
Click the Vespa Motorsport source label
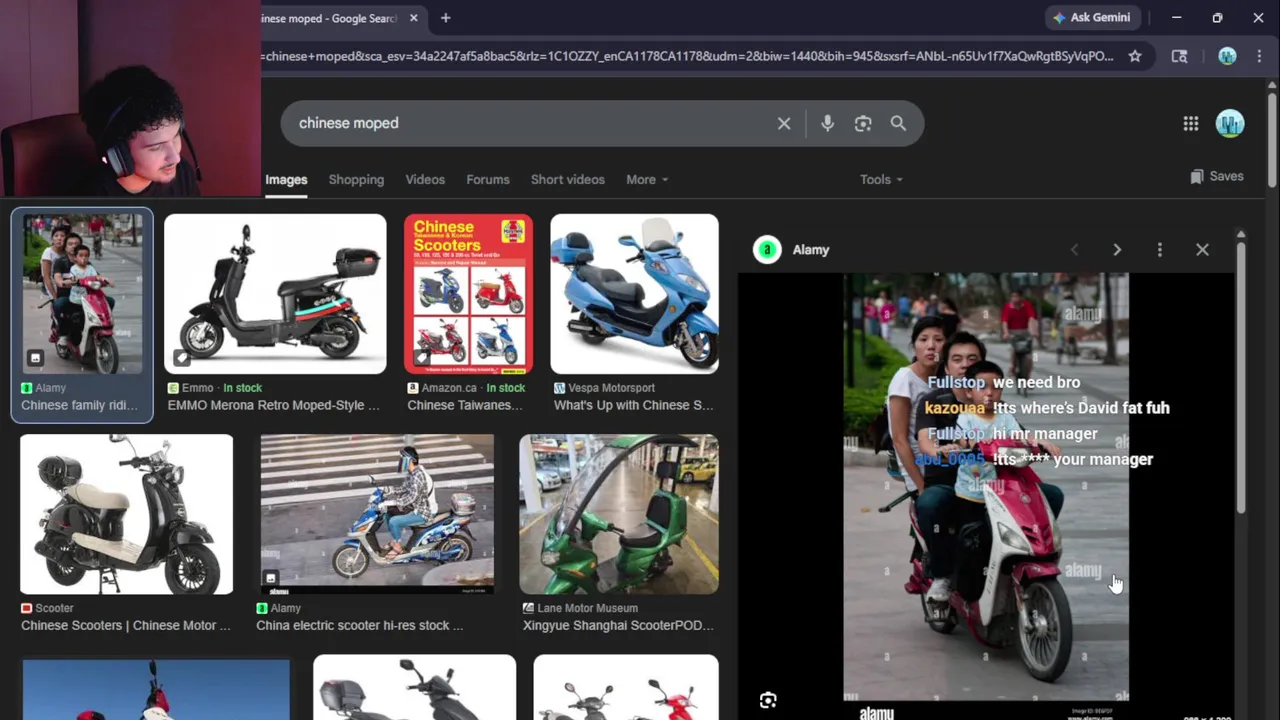(x=611, y=388)
